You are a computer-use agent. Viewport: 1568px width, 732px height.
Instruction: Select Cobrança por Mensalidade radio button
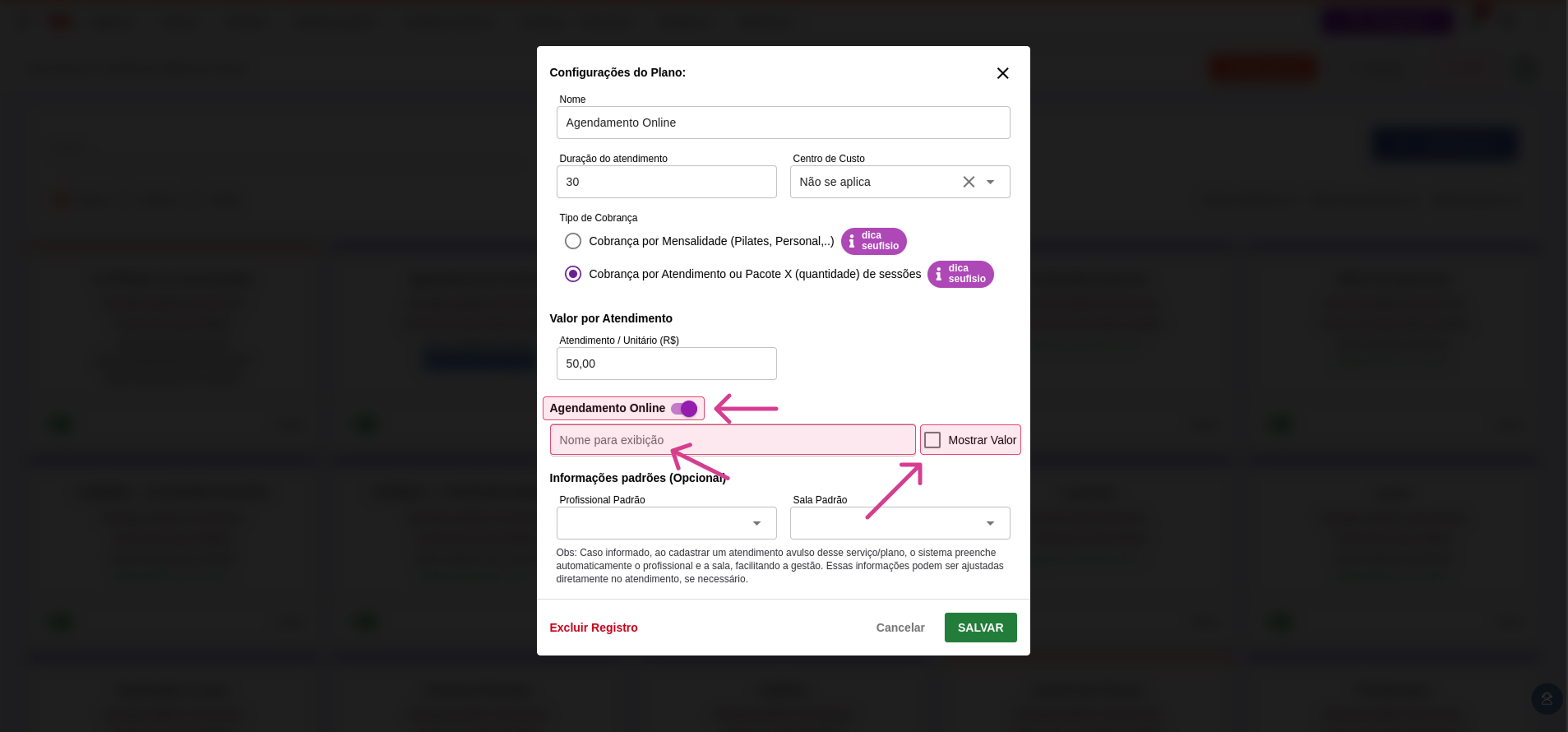pos(573,241)
